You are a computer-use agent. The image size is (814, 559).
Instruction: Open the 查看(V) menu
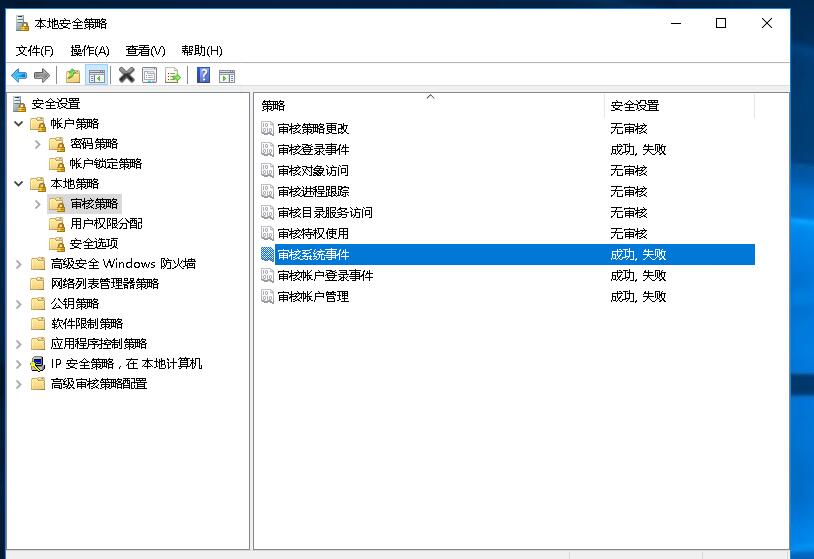tap(145, 50)
